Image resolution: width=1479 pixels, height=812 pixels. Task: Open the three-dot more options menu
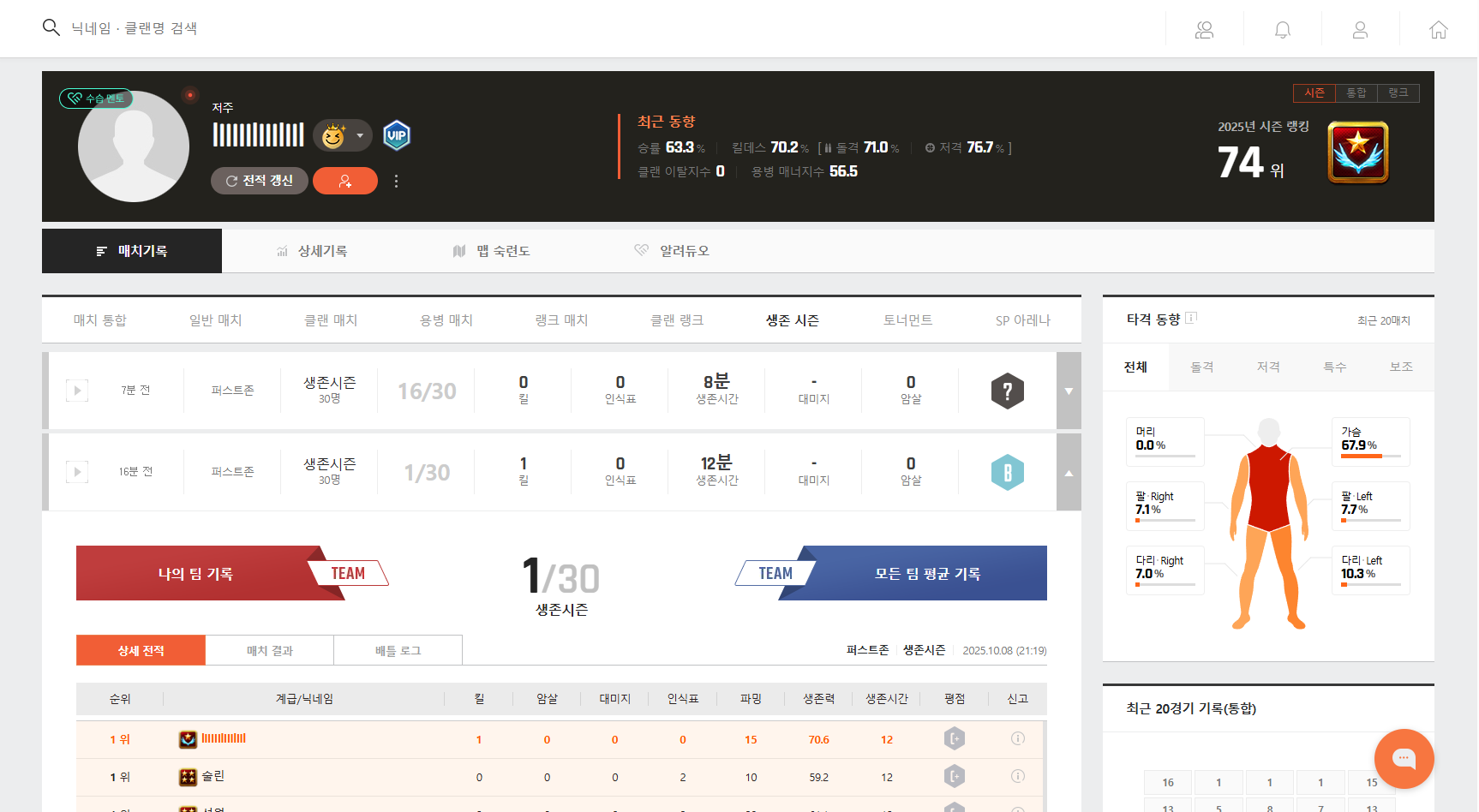click(x=396, y=181)
